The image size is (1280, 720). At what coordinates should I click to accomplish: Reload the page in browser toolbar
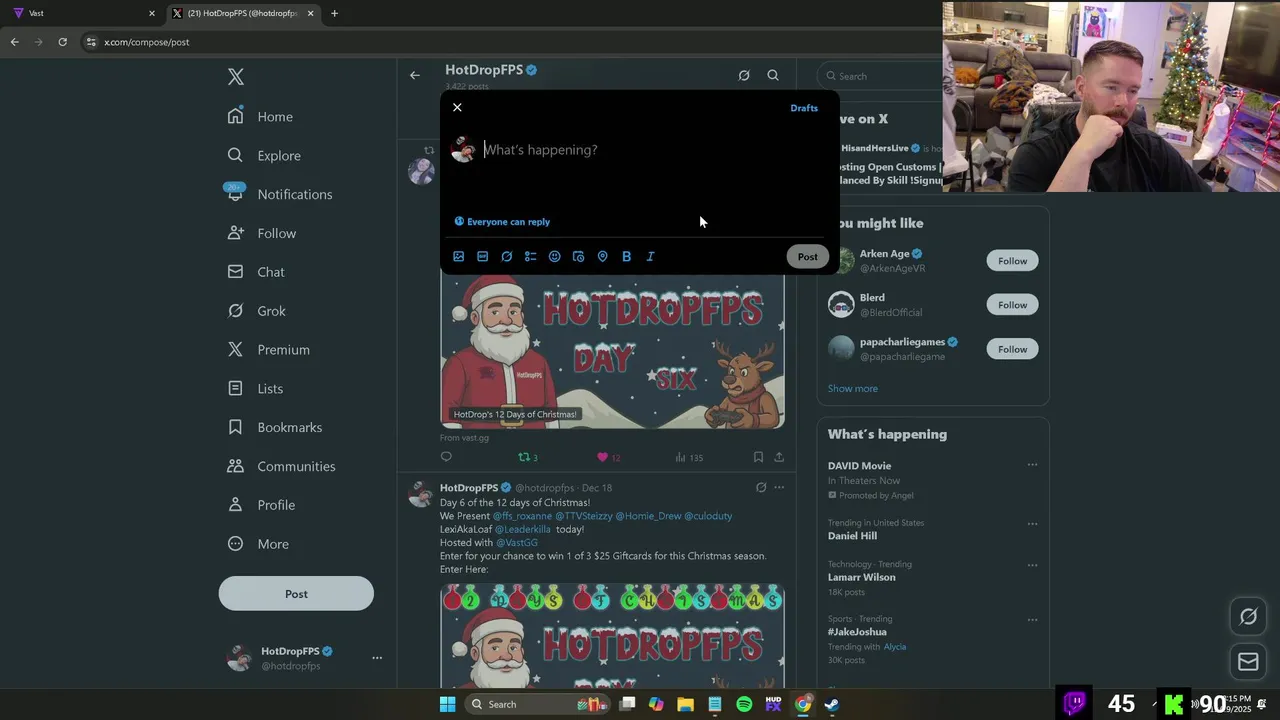(62, 42)
